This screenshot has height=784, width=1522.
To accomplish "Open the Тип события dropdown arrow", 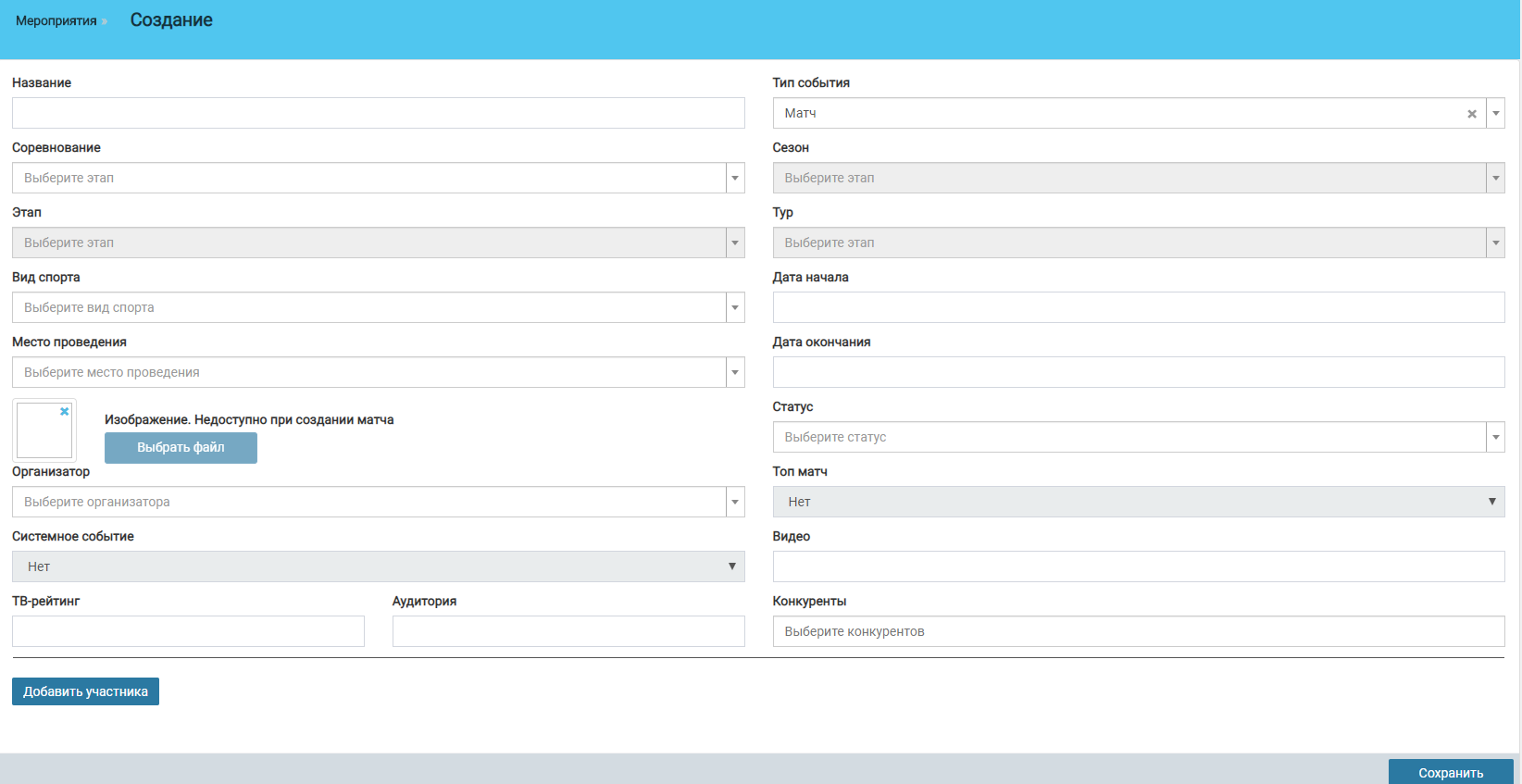I will pos(1495,113).
